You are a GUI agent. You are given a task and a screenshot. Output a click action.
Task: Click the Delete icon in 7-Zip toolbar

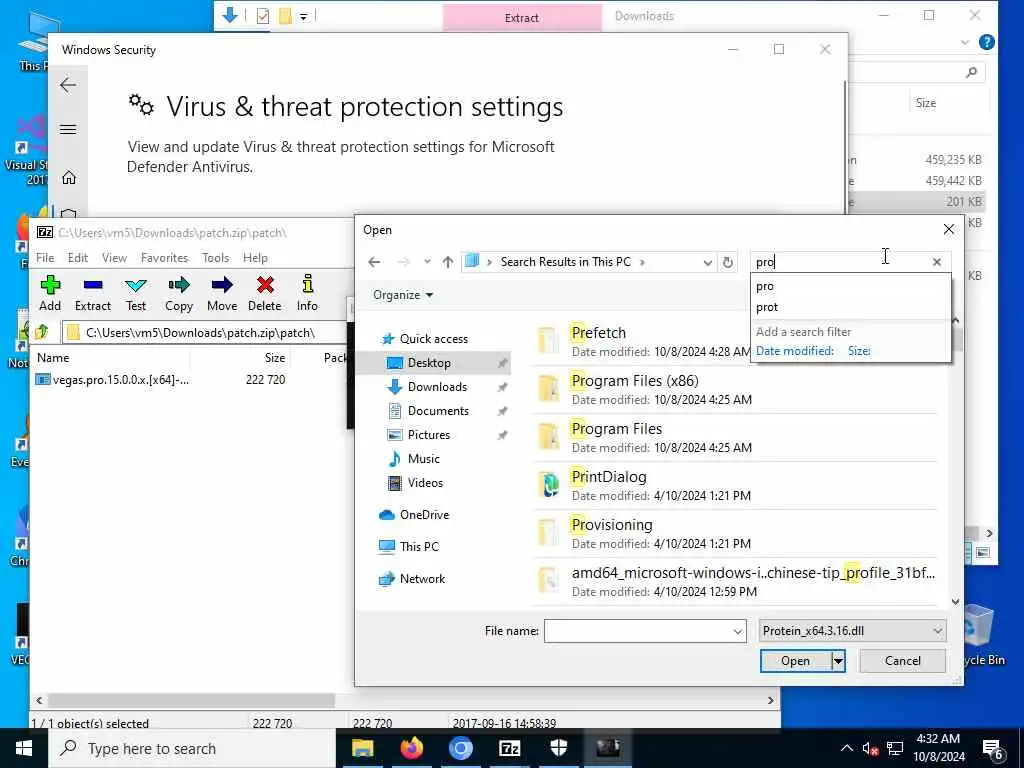click(x=264, y=285)
